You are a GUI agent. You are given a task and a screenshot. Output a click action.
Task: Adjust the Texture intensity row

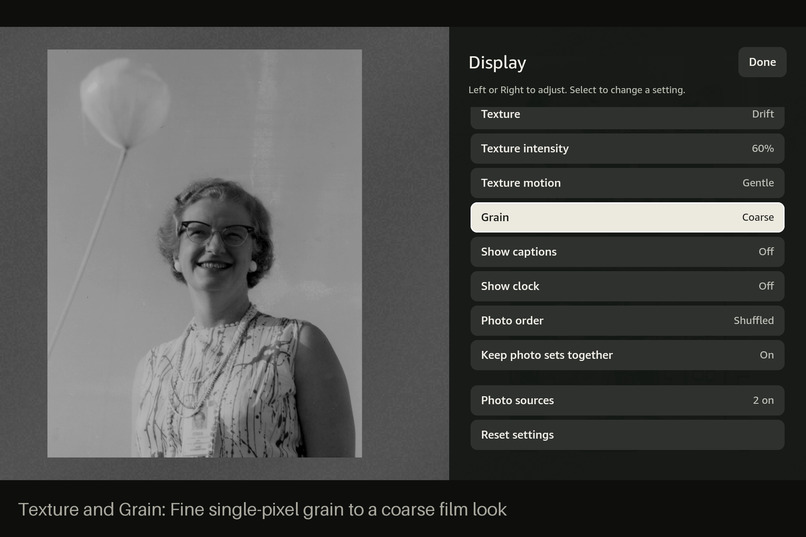coord(627,149)
